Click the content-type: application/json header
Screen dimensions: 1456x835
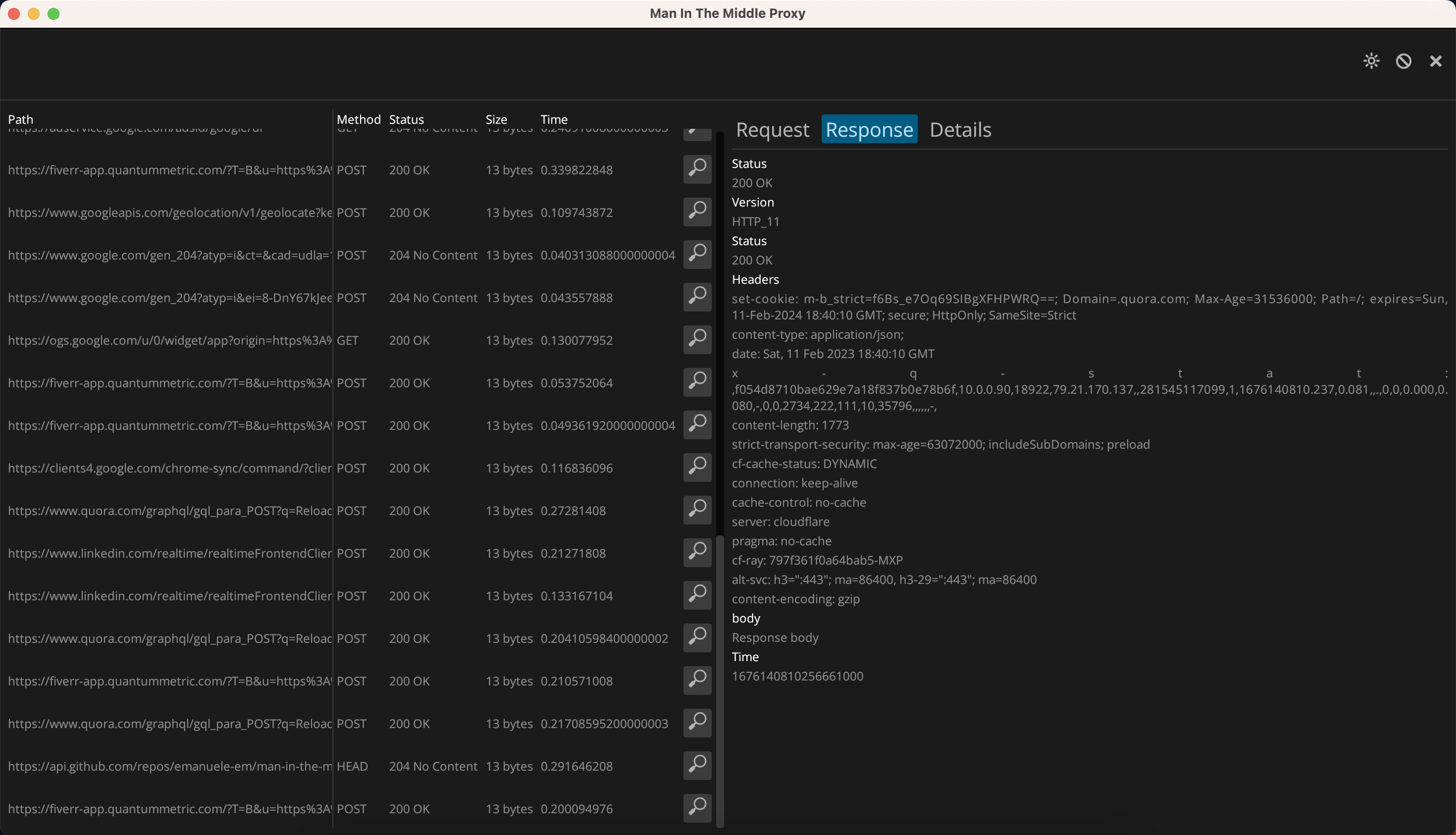coord(817,334)
